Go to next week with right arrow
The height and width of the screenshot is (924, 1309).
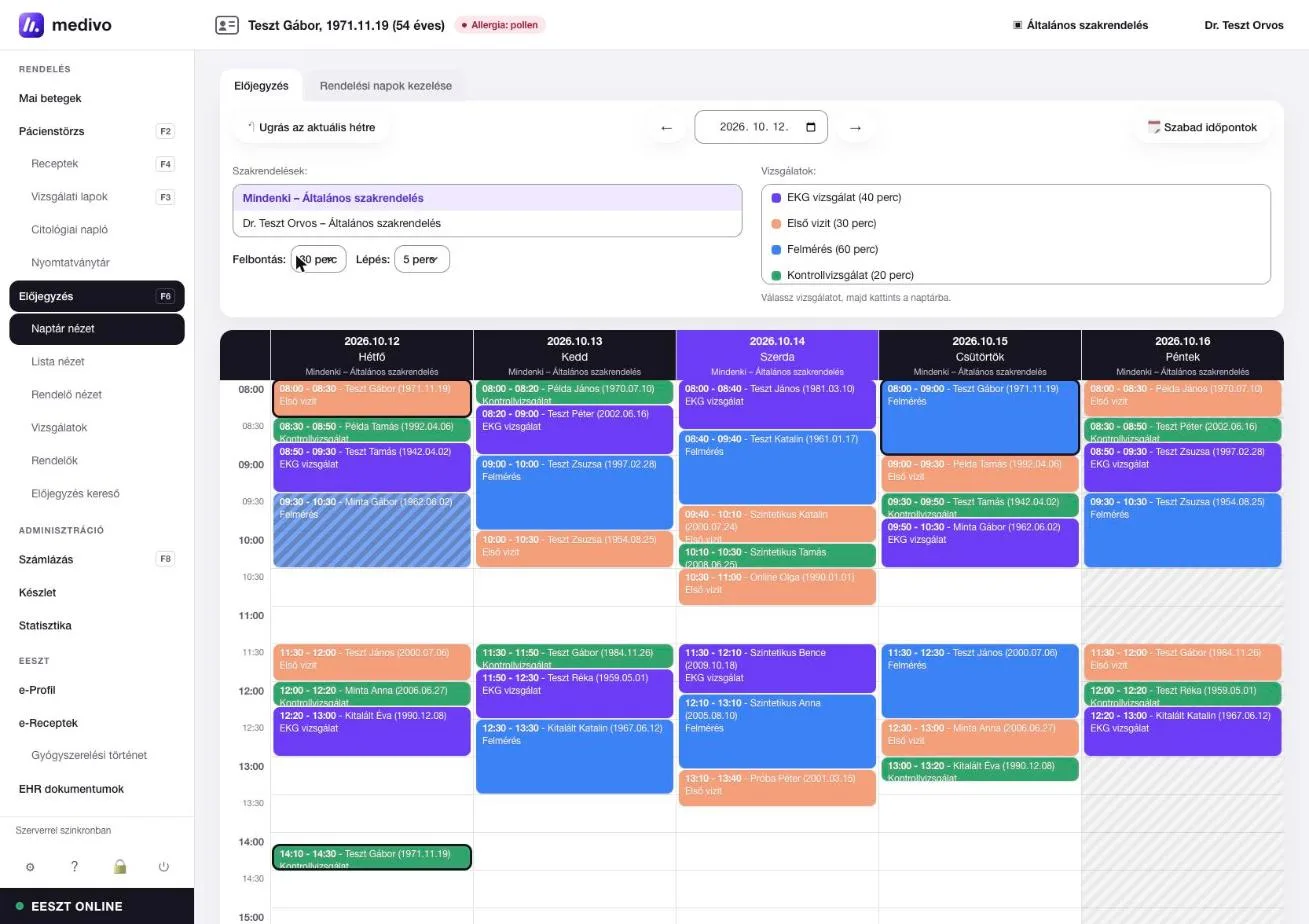[x=855, y=128]
